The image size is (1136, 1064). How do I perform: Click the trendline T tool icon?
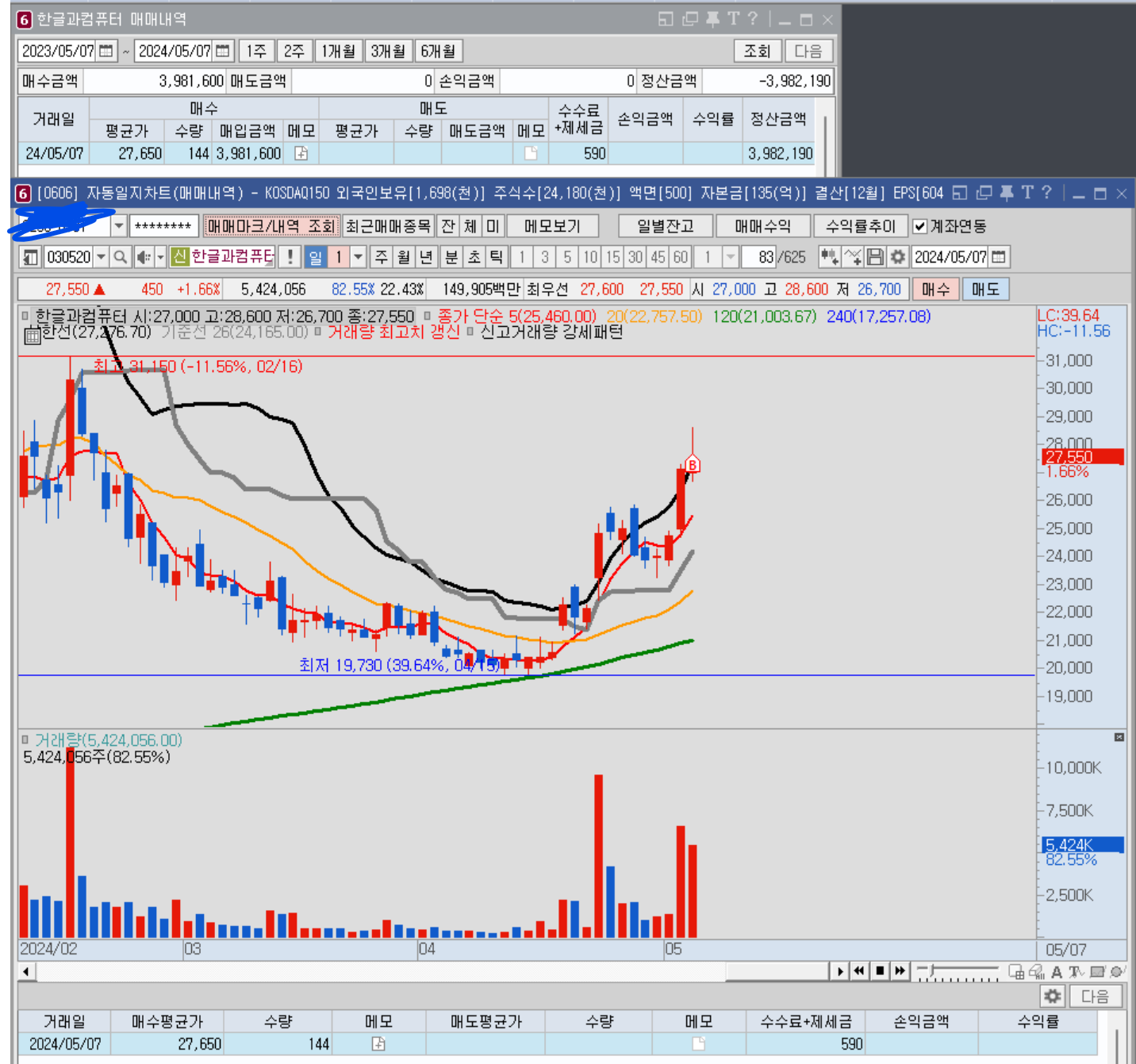[x=1076, y=971]
